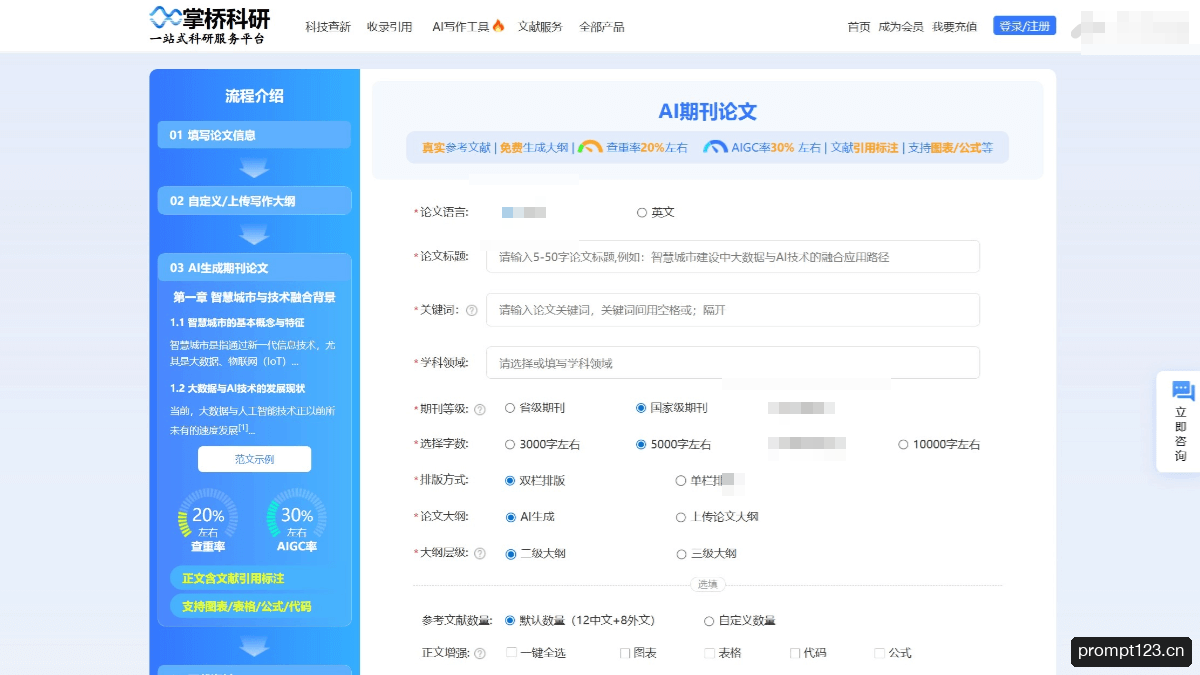The height and width of the screenshot is (675, 1200).
Task: Select 上传论文大纲 option
Action: [x=681, y=517]
